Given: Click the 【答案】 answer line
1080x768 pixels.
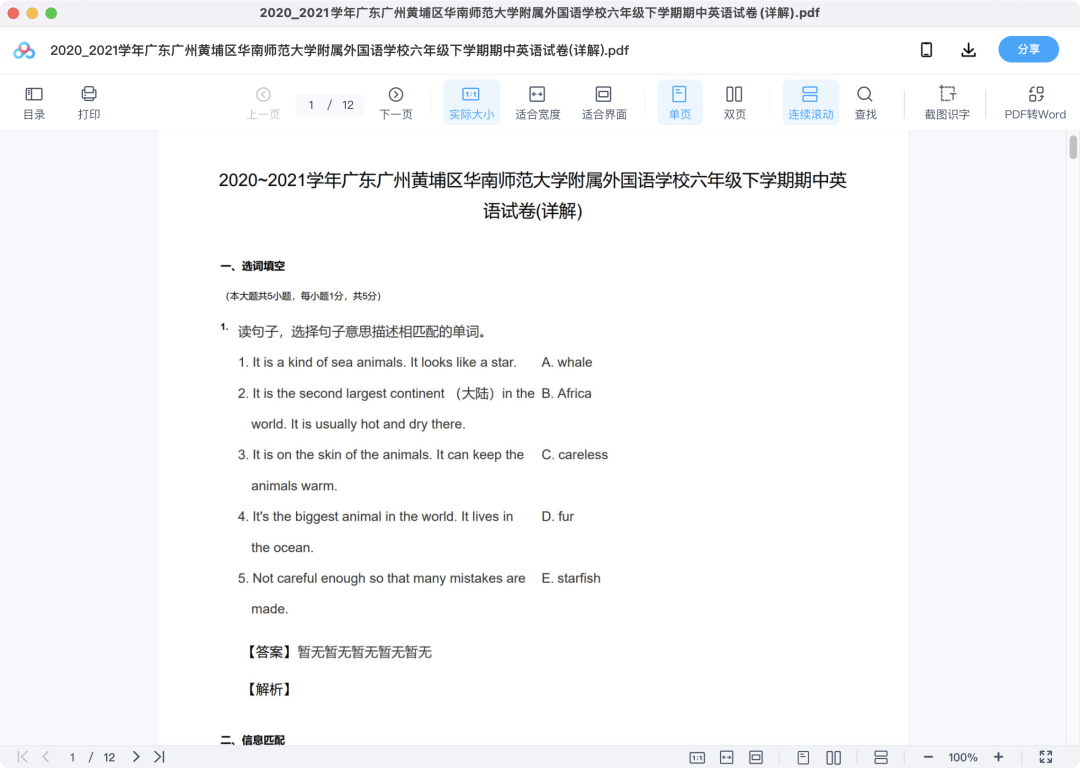Looking at the screenshot, I should 338,652.
